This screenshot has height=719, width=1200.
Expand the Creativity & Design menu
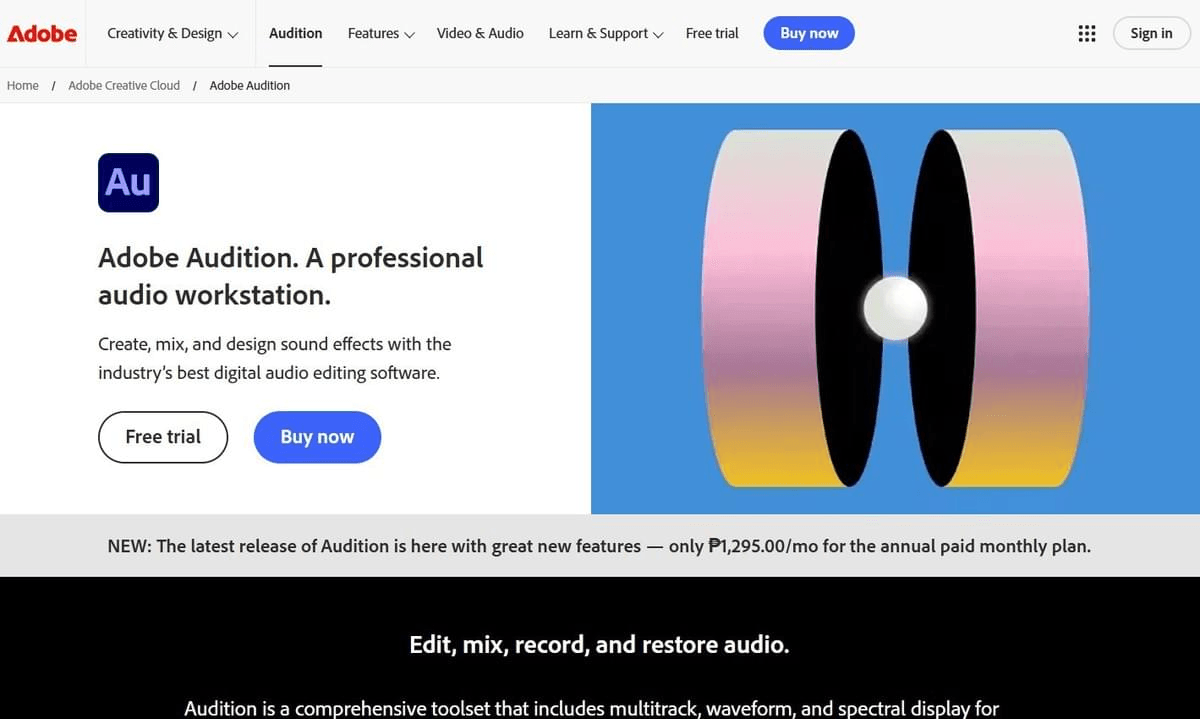coord(172,33)
